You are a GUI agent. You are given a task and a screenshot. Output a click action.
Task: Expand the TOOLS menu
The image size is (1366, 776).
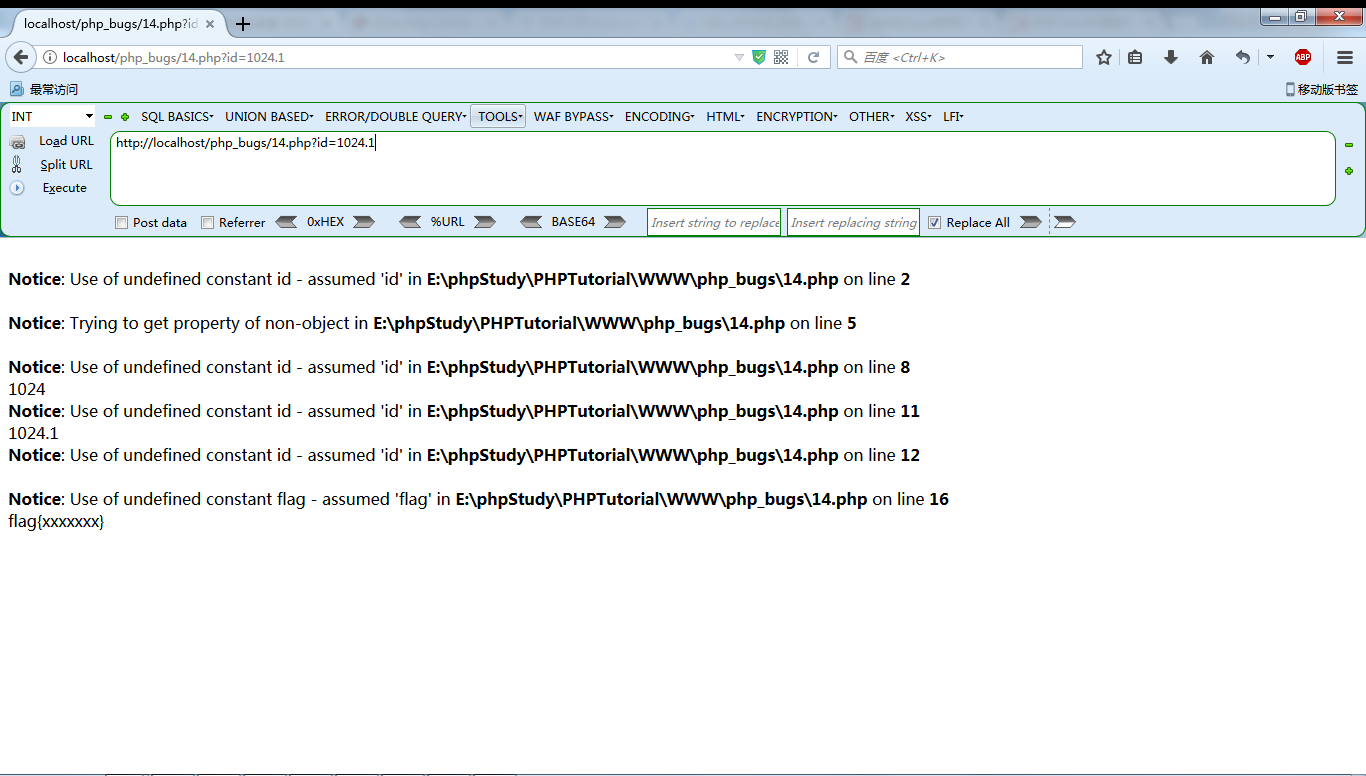(x=498, y=117)
